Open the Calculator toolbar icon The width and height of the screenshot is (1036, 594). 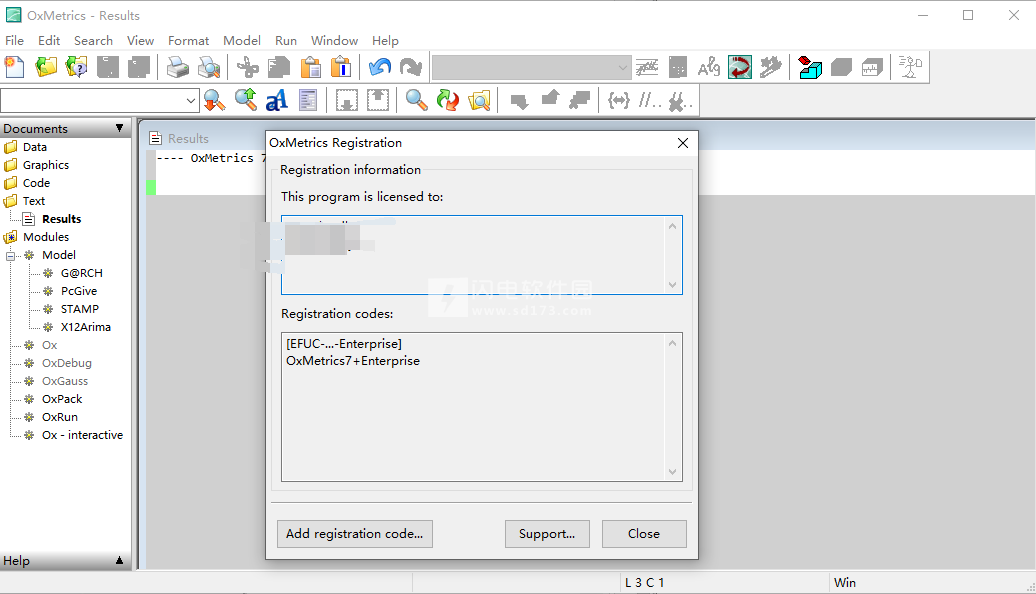coord(678,67)
